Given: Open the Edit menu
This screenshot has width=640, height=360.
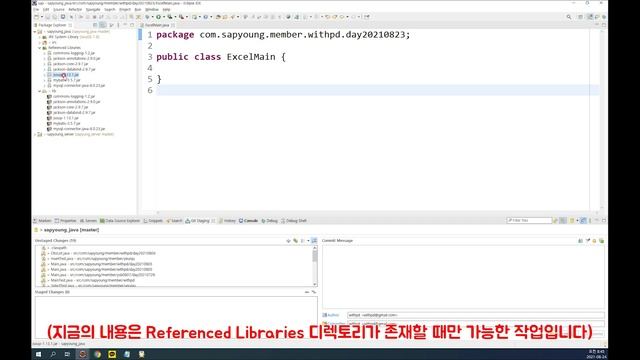Looking at the screenshot, I should tap(46, 9).
